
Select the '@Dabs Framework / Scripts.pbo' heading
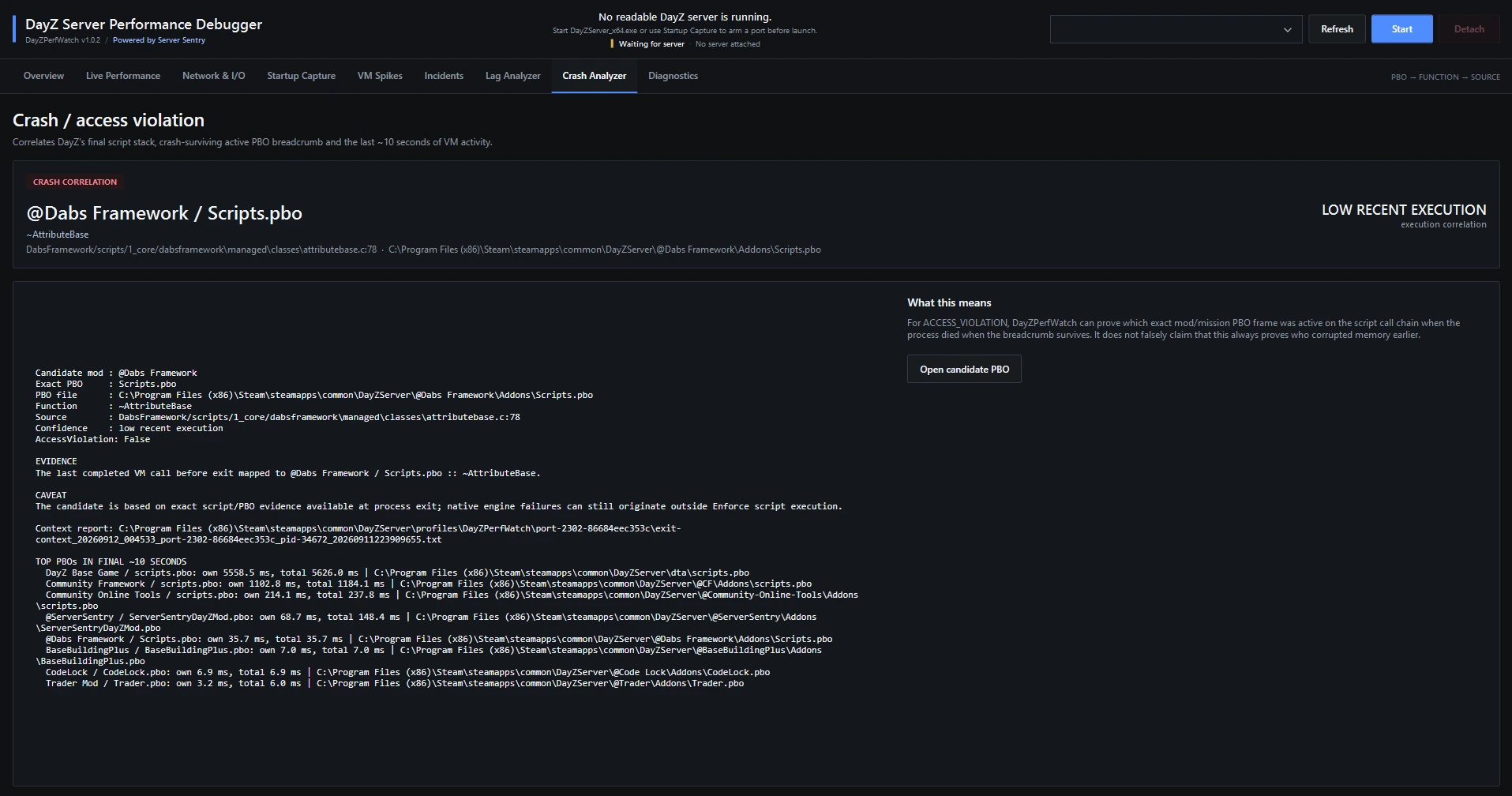[164, 213]
